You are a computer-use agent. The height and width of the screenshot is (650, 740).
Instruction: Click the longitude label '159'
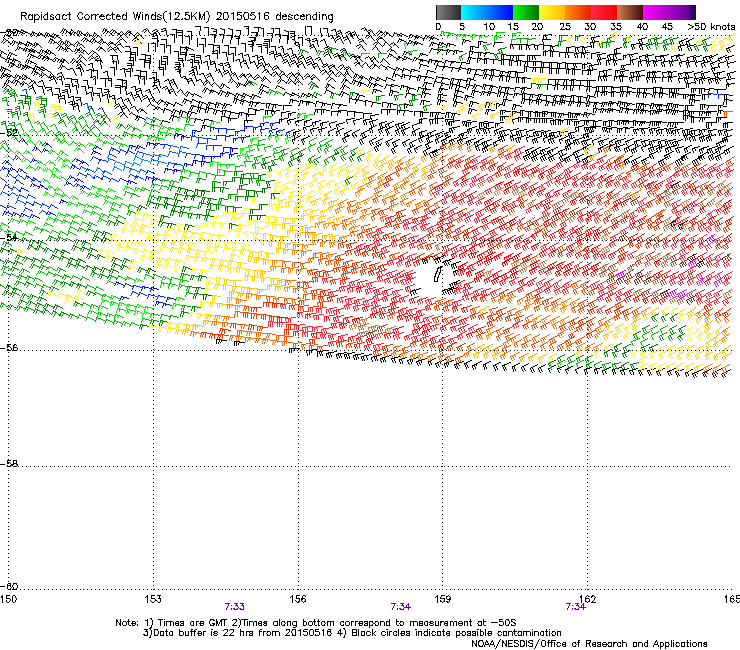443,599
